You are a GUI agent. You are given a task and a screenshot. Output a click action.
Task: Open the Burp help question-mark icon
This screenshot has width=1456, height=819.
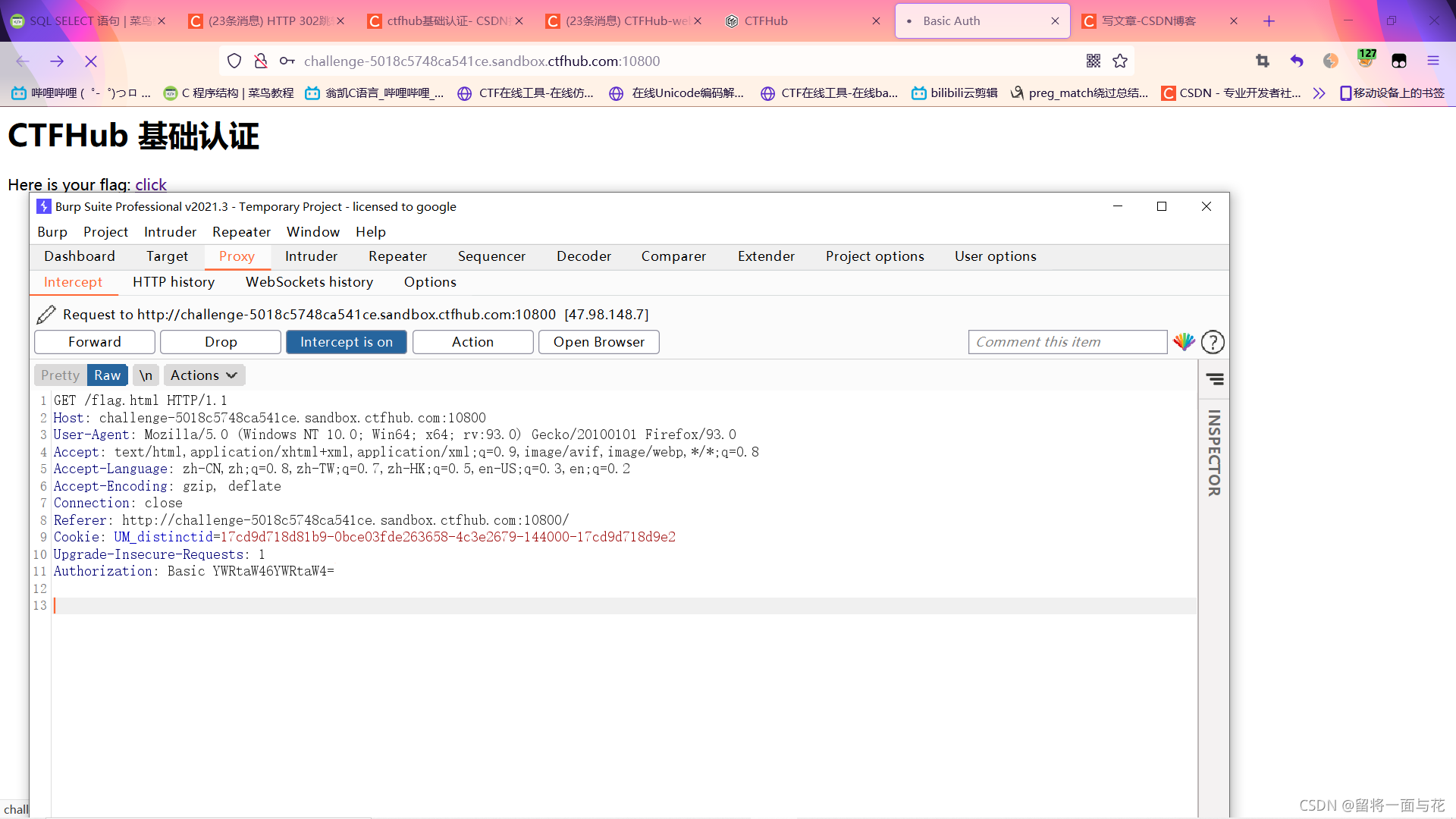1213,342
